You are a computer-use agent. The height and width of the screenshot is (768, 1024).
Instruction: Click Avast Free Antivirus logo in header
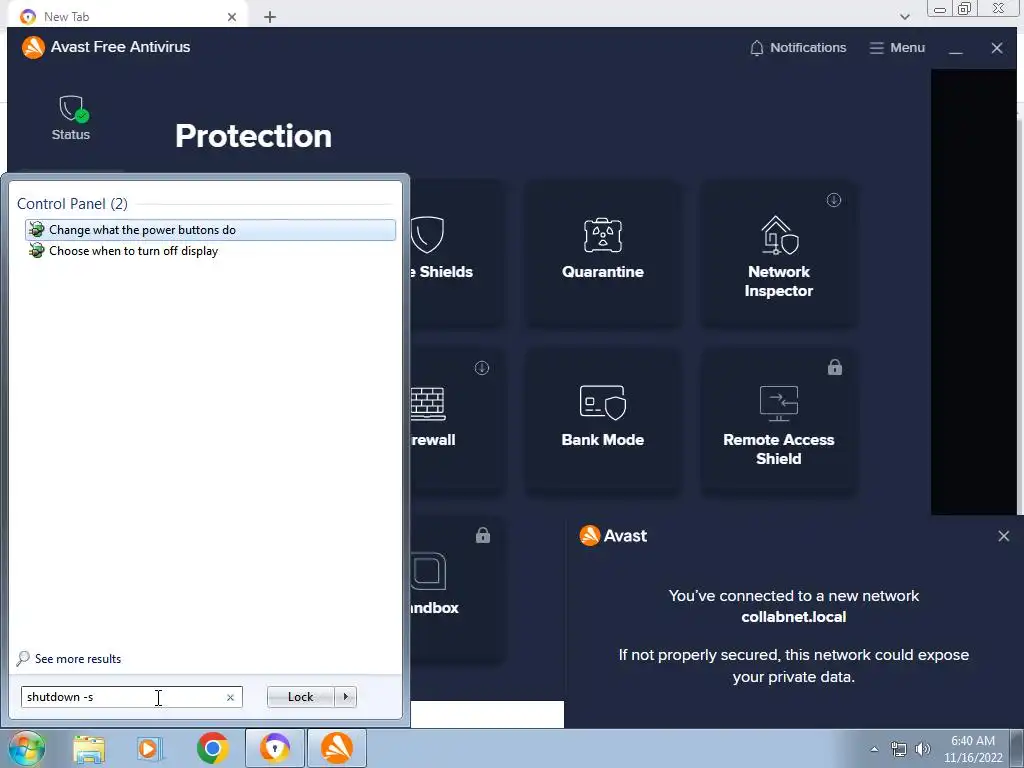point(33,47)
